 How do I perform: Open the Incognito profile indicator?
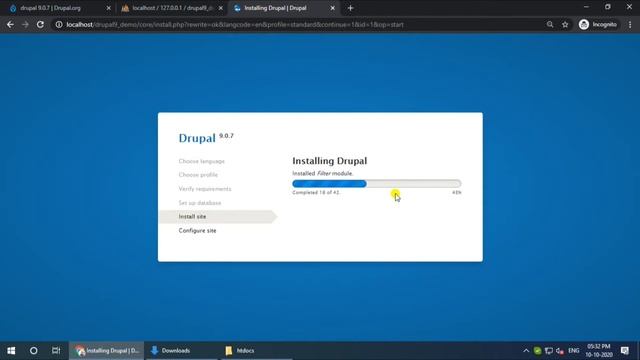click(x=598, y=24)
